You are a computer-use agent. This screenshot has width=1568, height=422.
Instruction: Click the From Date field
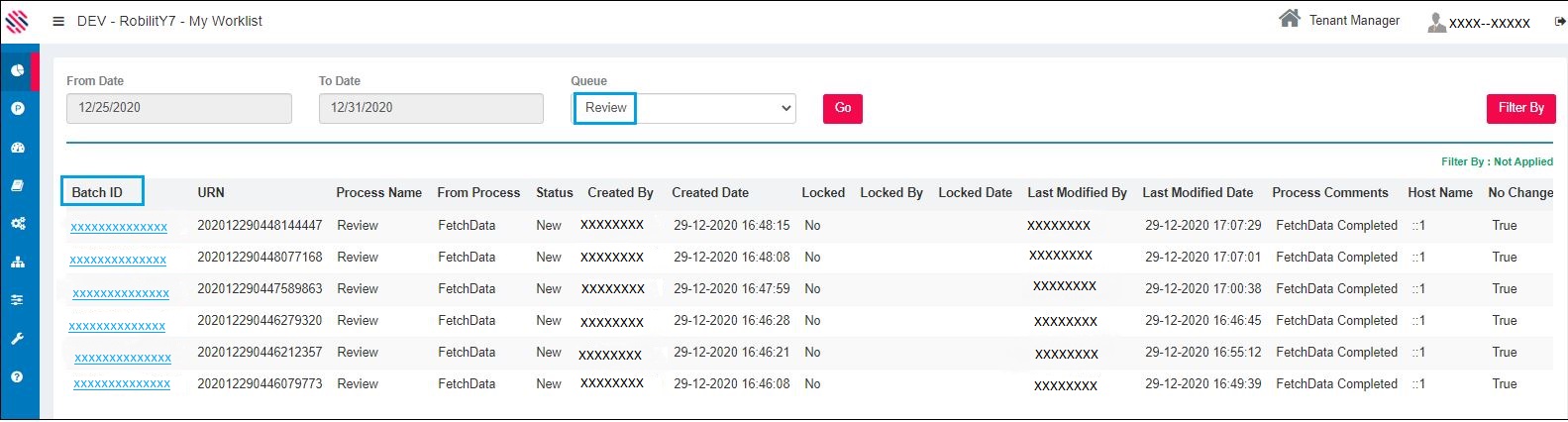coord(179,108)
